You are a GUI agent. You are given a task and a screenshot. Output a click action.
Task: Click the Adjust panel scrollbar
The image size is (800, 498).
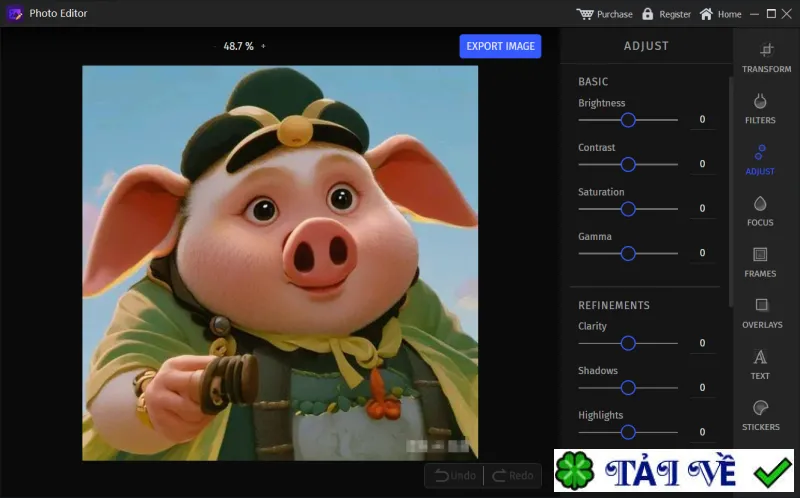click(x=730, y=191)
